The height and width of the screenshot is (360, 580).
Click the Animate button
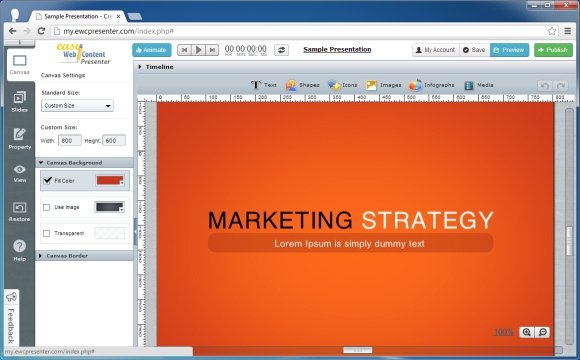[x=152, y=50]
